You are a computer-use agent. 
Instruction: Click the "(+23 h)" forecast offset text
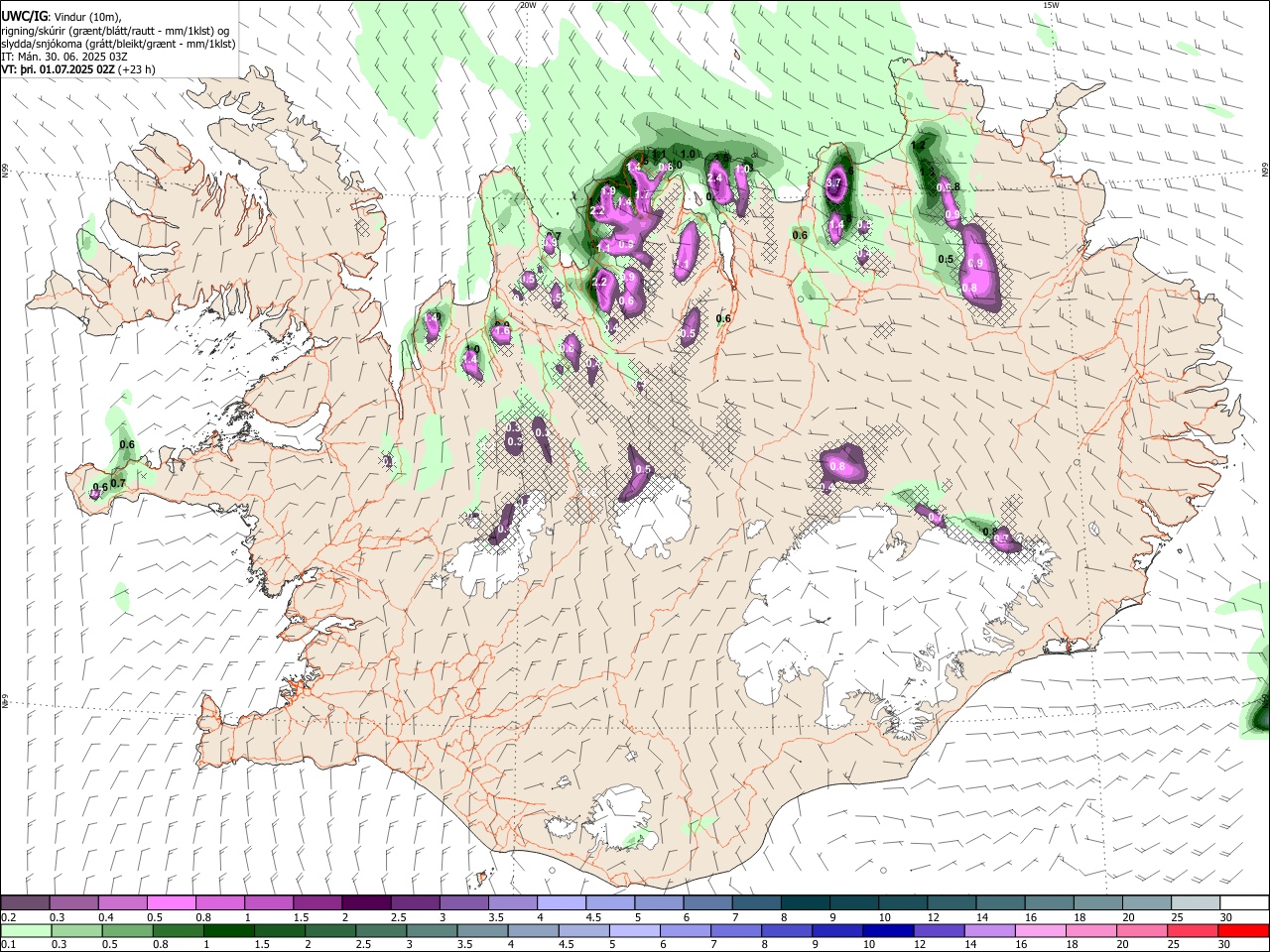136,69
